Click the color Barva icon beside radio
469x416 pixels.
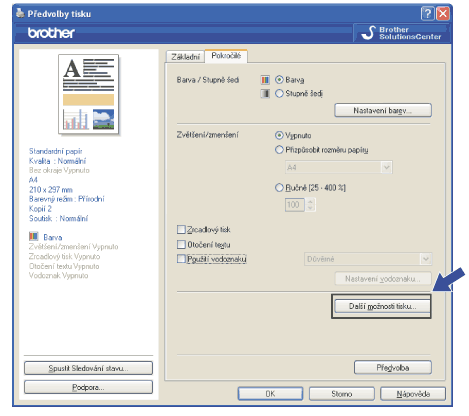(x=265, y=80)
